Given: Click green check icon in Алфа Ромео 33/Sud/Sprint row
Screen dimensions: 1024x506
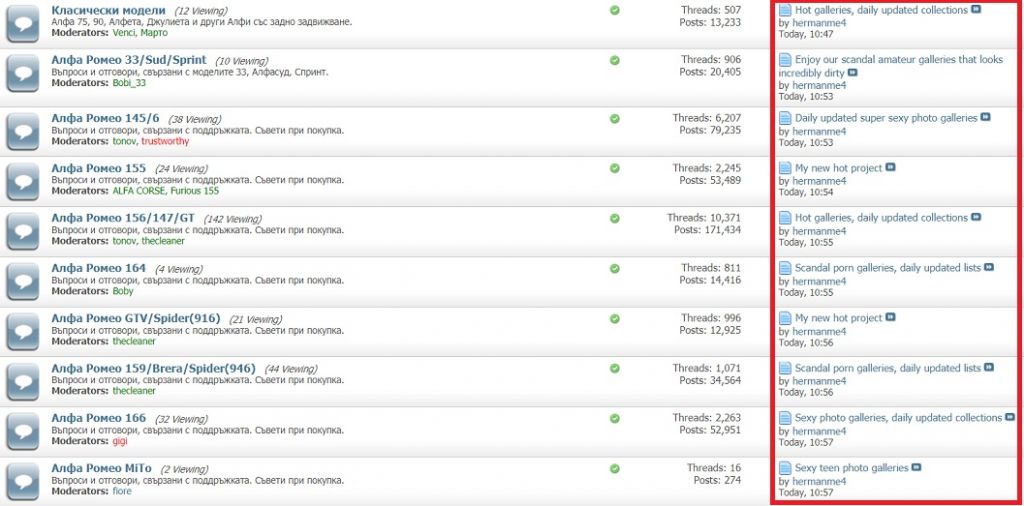Looking at the screenshot, I should pyautogui.click(x=614, y=61).
